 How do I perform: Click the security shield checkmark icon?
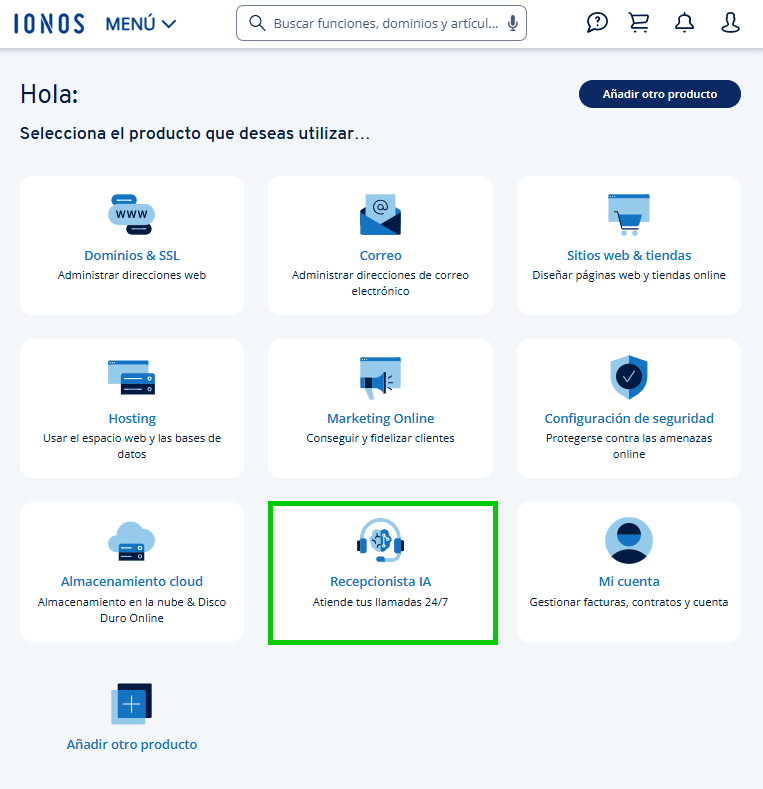pyautogui.click(x=629, y=377)
